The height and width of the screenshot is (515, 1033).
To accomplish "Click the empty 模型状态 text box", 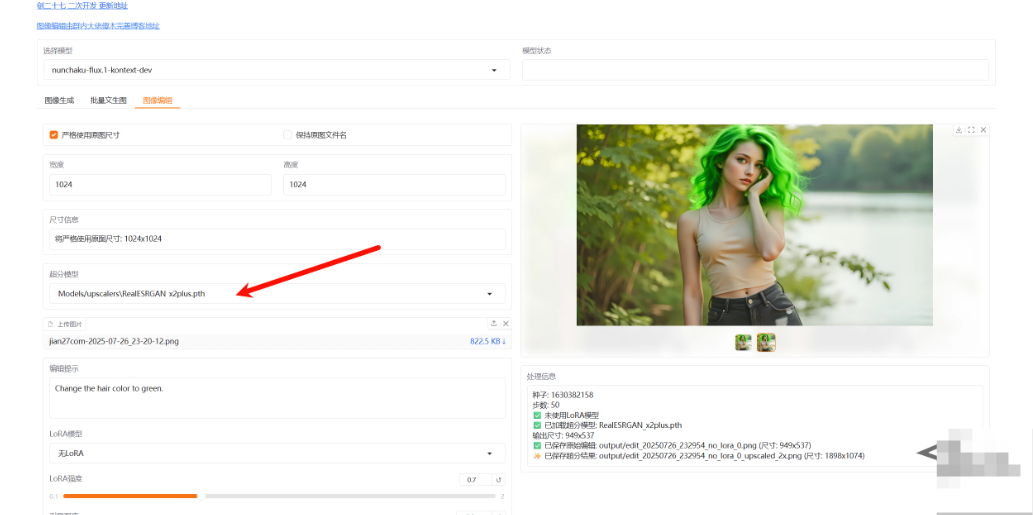I will (x=755, y=70).
